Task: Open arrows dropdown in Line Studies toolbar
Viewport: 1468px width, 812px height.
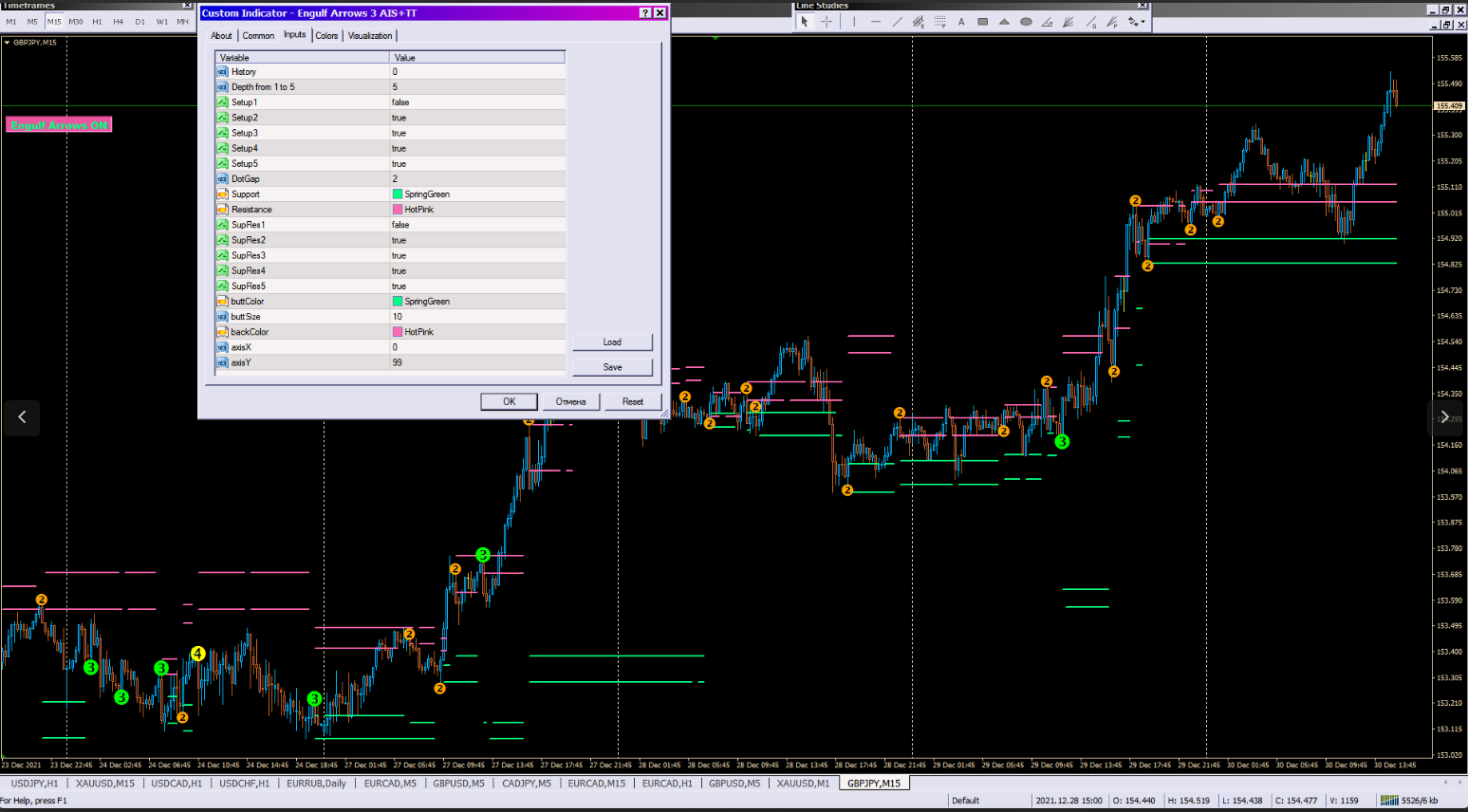Action: tap(1135, 22)
